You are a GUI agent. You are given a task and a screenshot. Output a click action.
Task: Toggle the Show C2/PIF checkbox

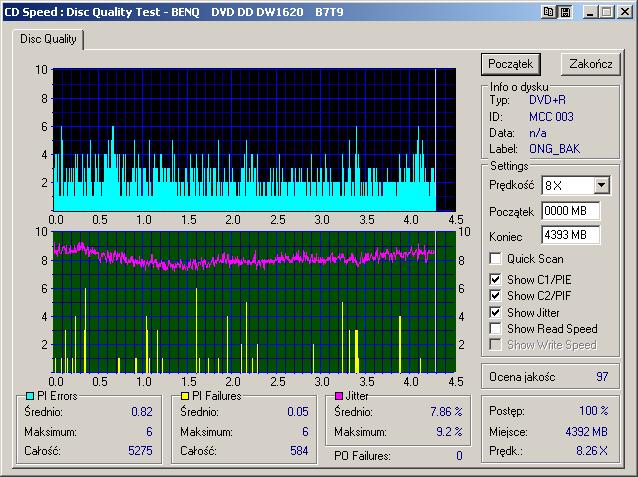(x=495, y=295)
